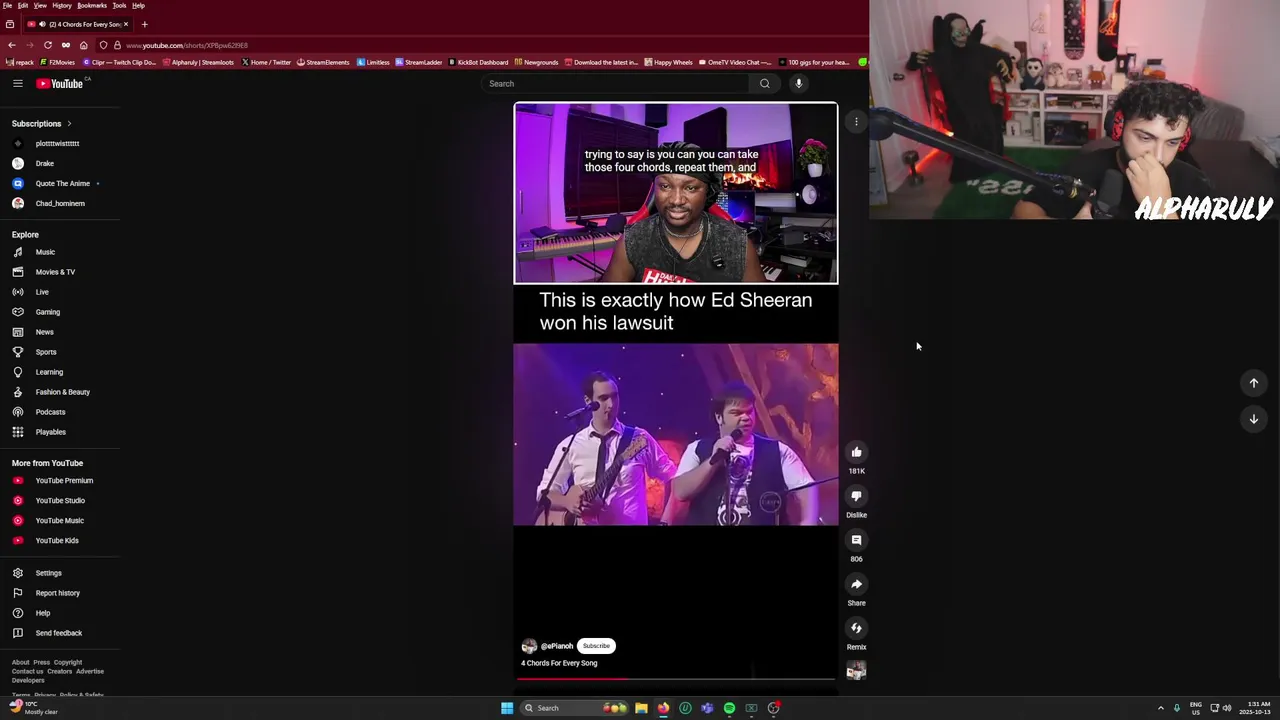The width and height of the screenshot is (1280, 720).
Task: Open File Explorer from the taskbar
Action: [x=641, y=708]
